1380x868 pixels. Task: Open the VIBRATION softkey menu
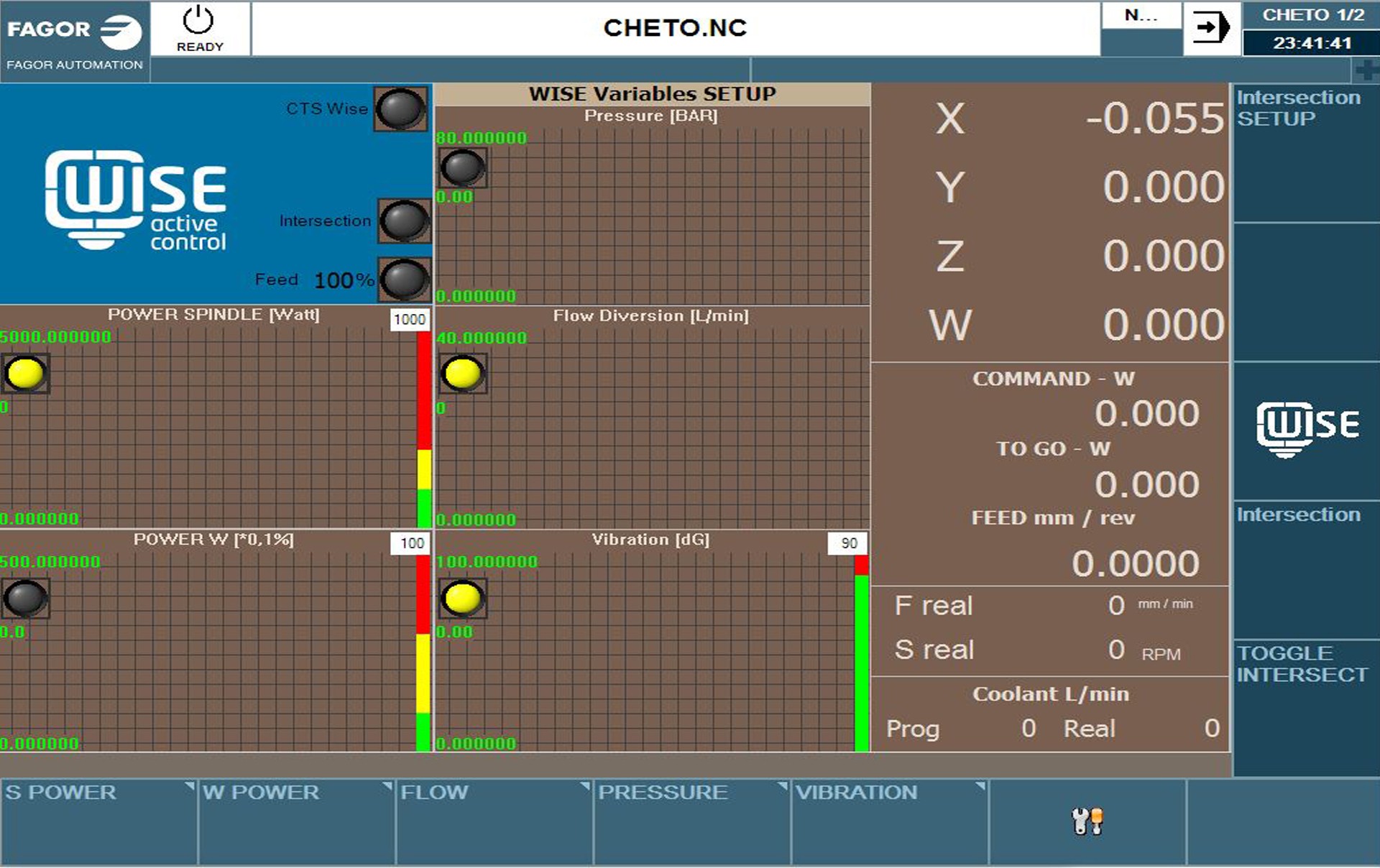coord(889,821)
